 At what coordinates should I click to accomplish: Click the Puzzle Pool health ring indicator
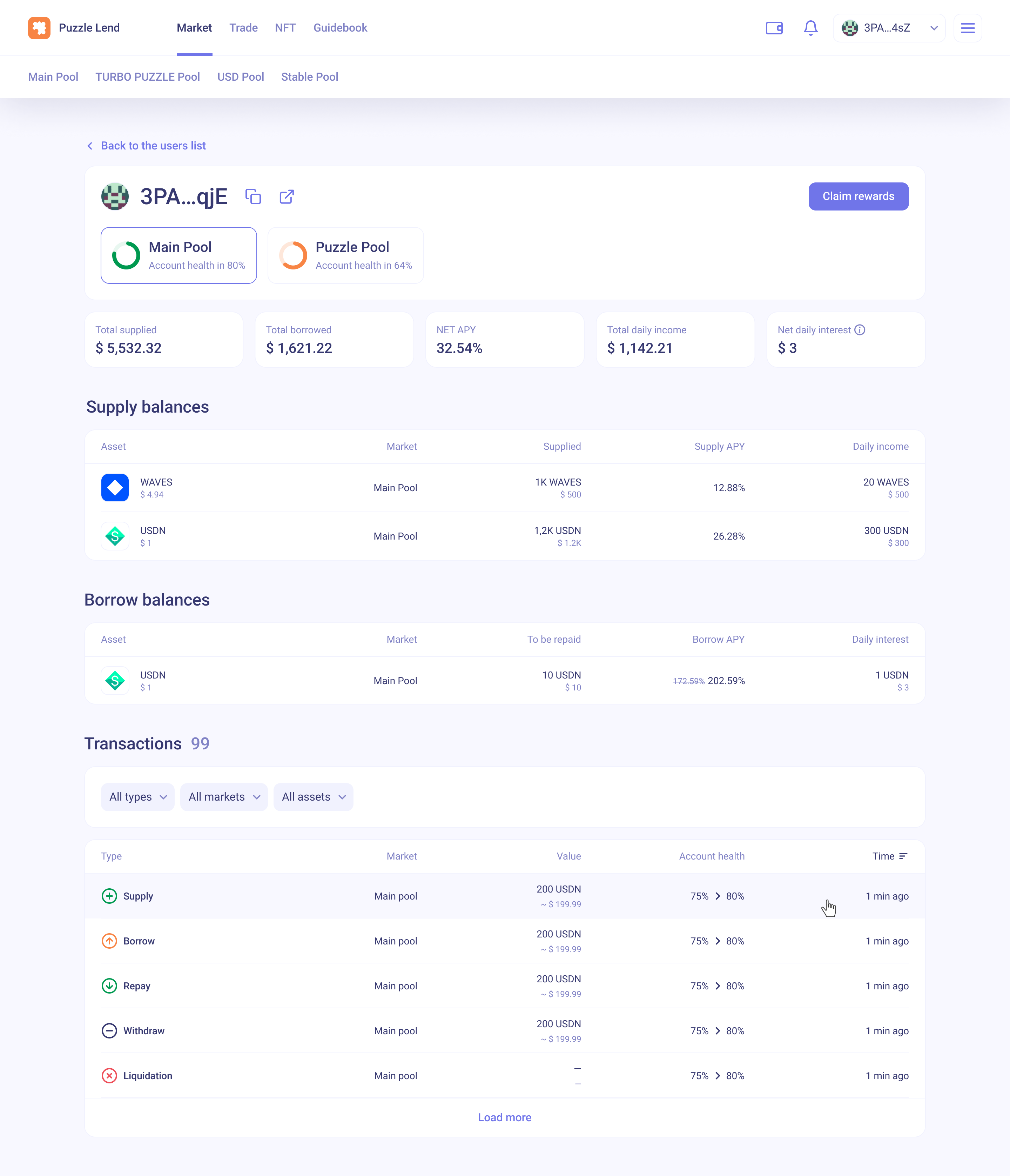pos(293,255)
